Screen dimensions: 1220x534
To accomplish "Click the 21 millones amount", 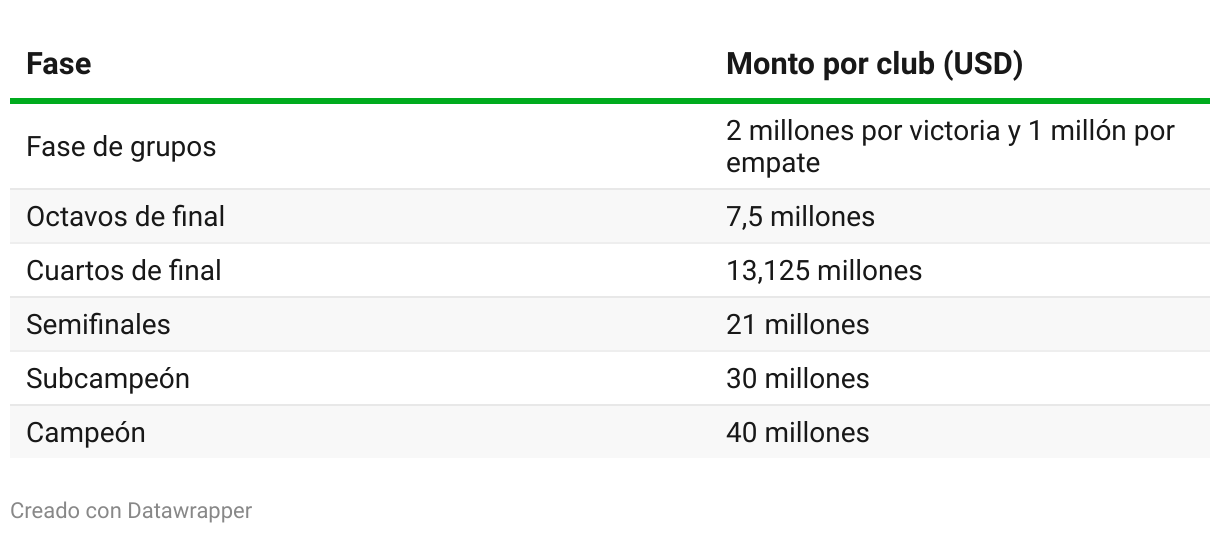I will pyautogui.click(x=797, y=324).
